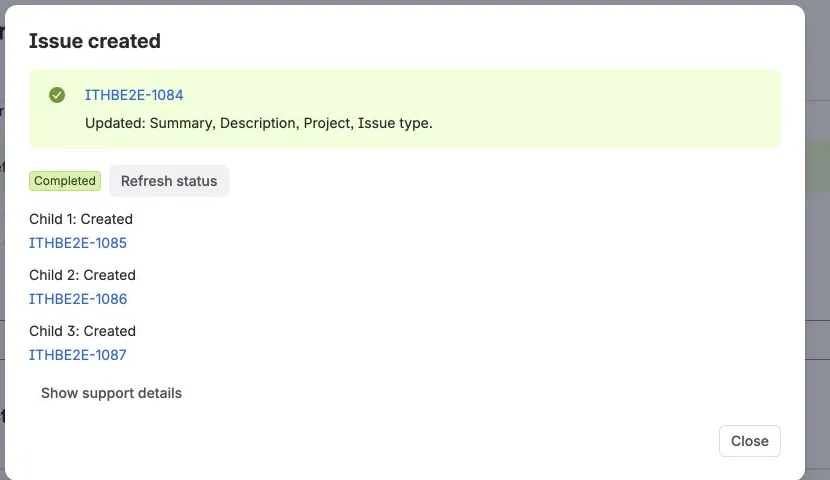Click the Issue created heading
Screen dimensions: 830x480
click(95, 41)
